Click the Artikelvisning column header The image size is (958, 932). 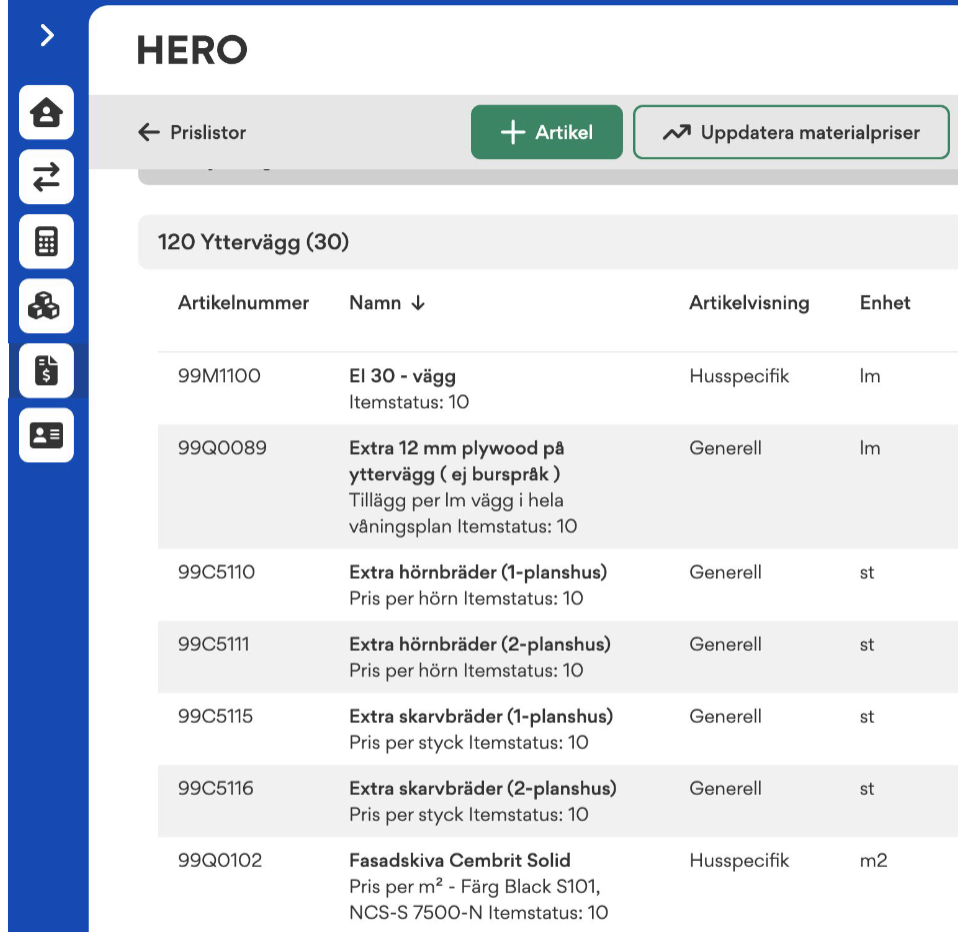point(749,303)
